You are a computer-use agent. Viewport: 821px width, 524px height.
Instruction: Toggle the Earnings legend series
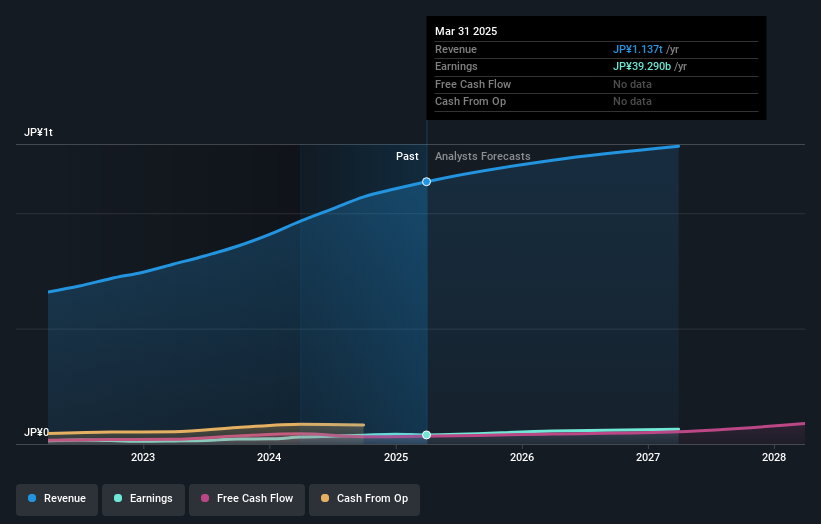pyautogui.click(x=143, y=499)
